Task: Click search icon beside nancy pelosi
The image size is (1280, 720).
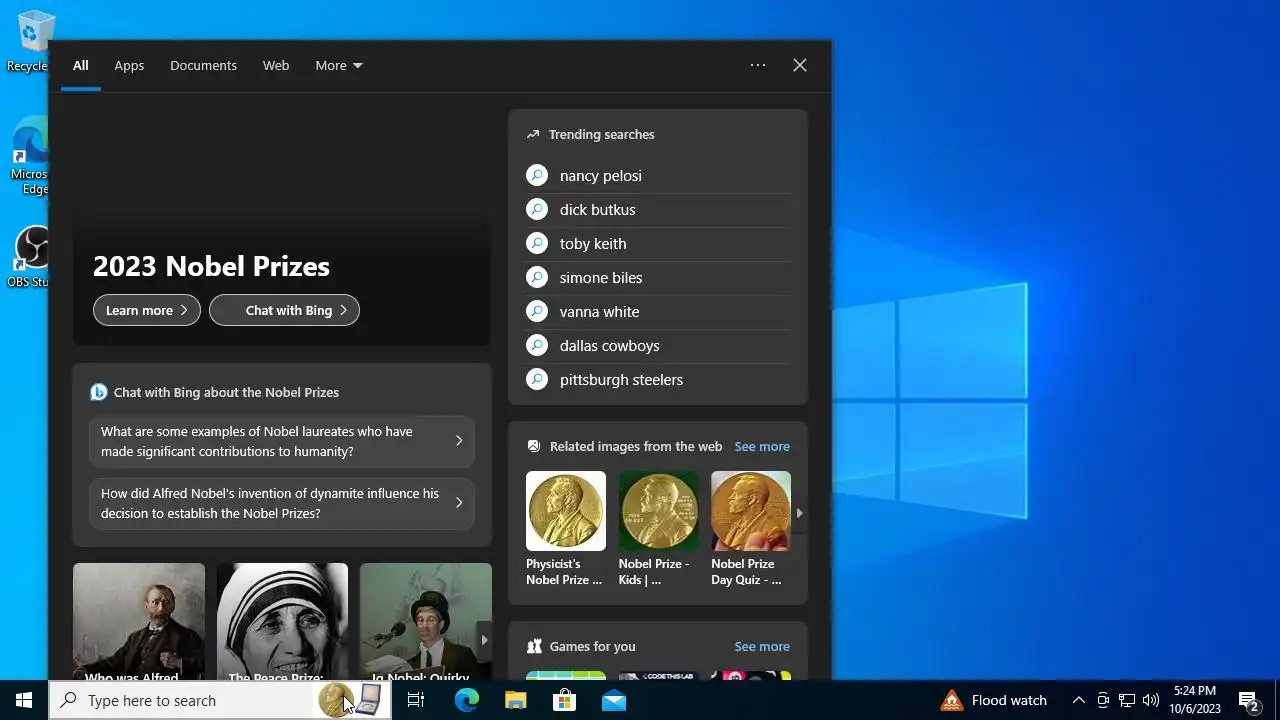Action: (x=537, y=175)
